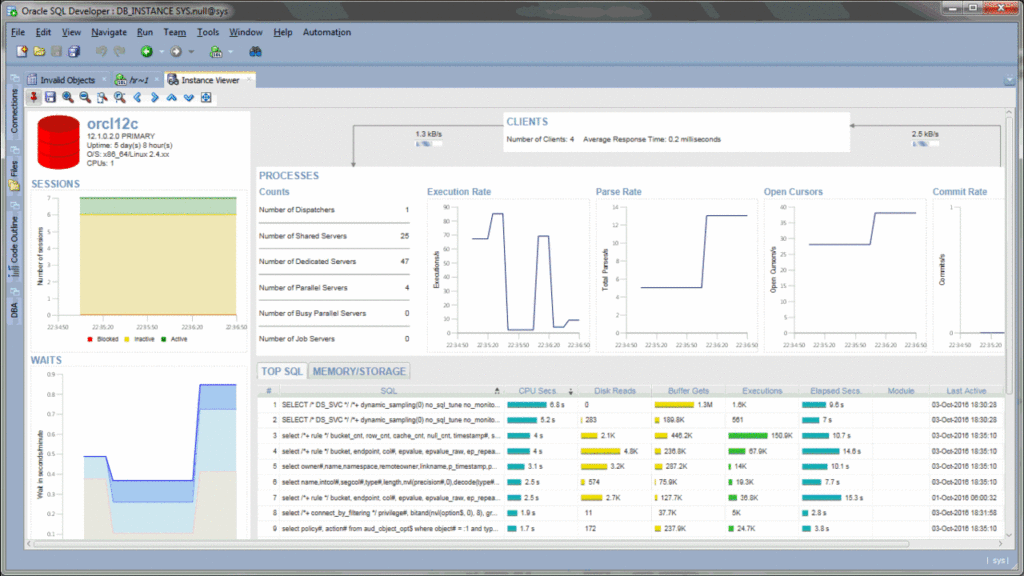
Task: Open the Connections side panel tab
Action: 15,110
